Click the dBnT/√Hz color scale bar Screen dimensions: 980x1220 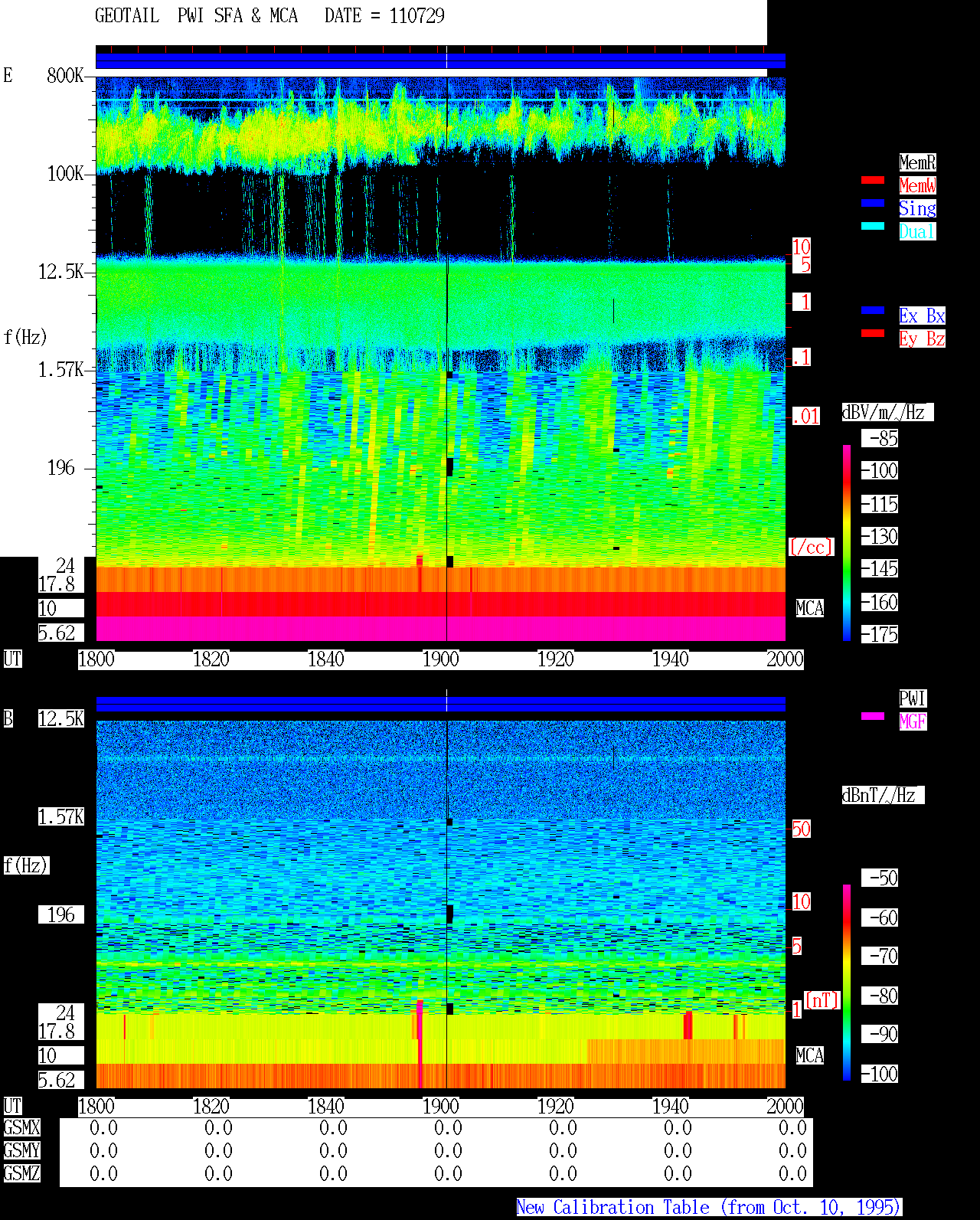click(847, 983)
